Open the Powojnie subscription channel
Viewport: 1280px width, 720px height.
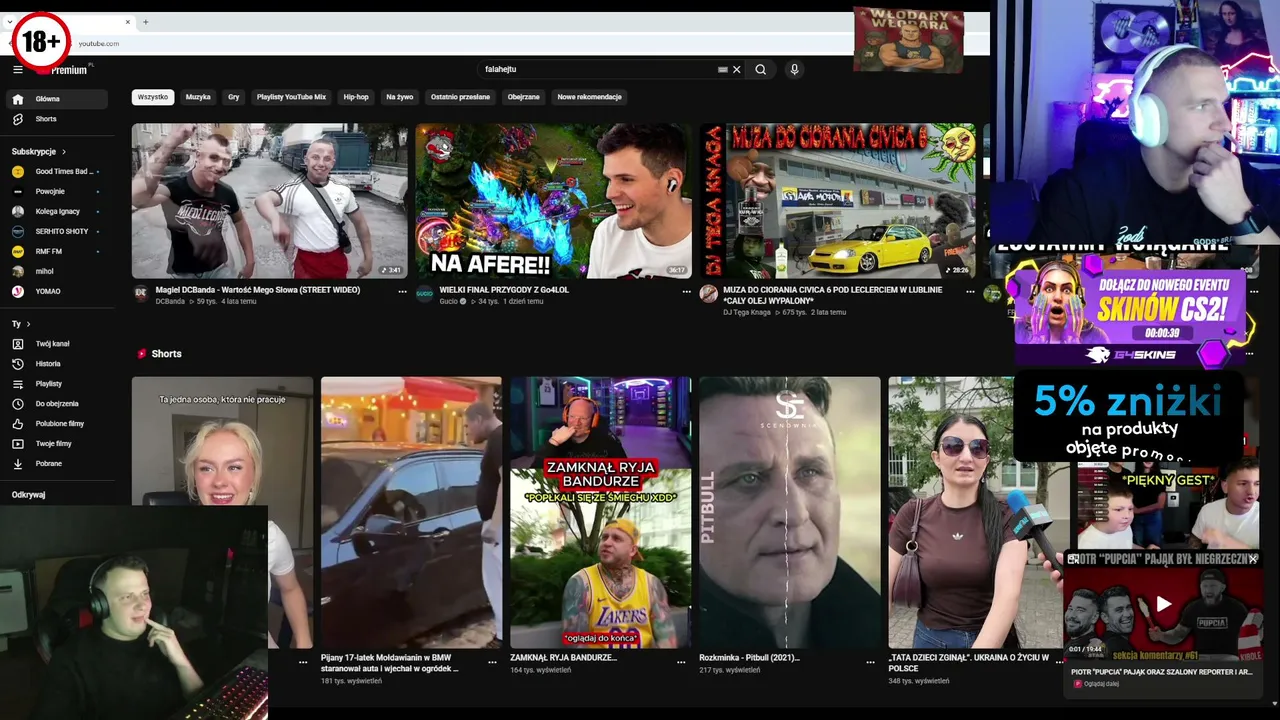(x=56, y=191)
